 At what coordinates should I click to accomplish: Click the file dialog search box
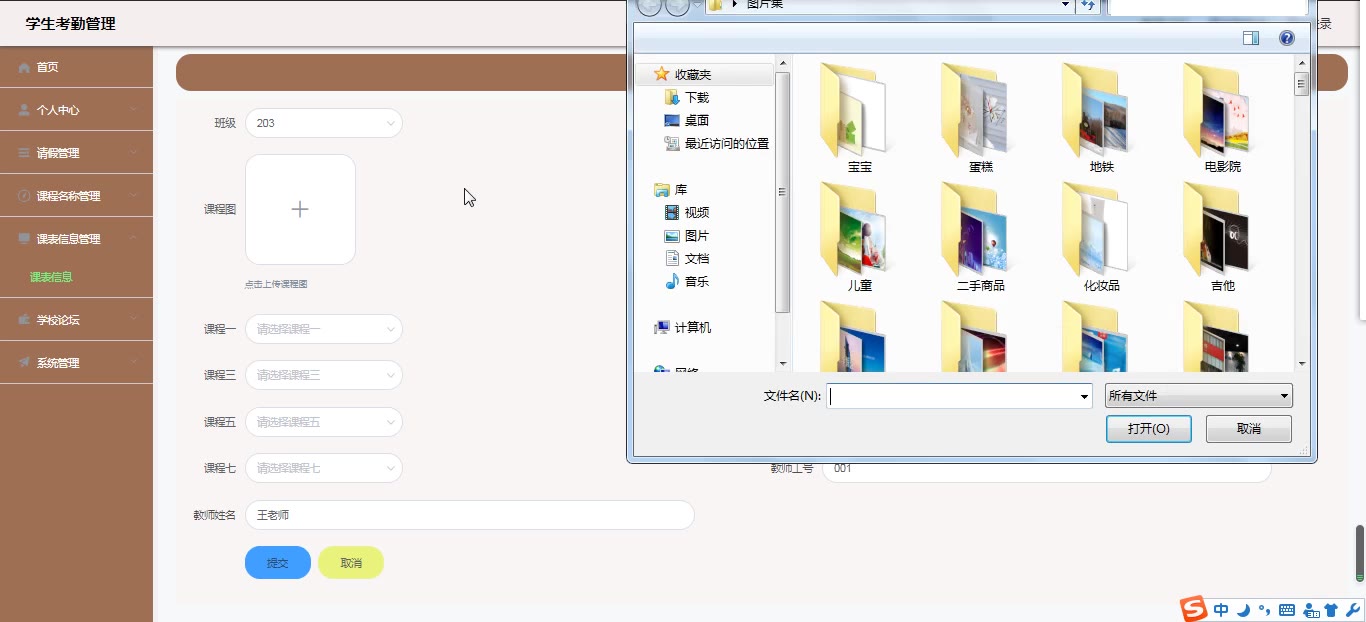[x=1208, y=6]
